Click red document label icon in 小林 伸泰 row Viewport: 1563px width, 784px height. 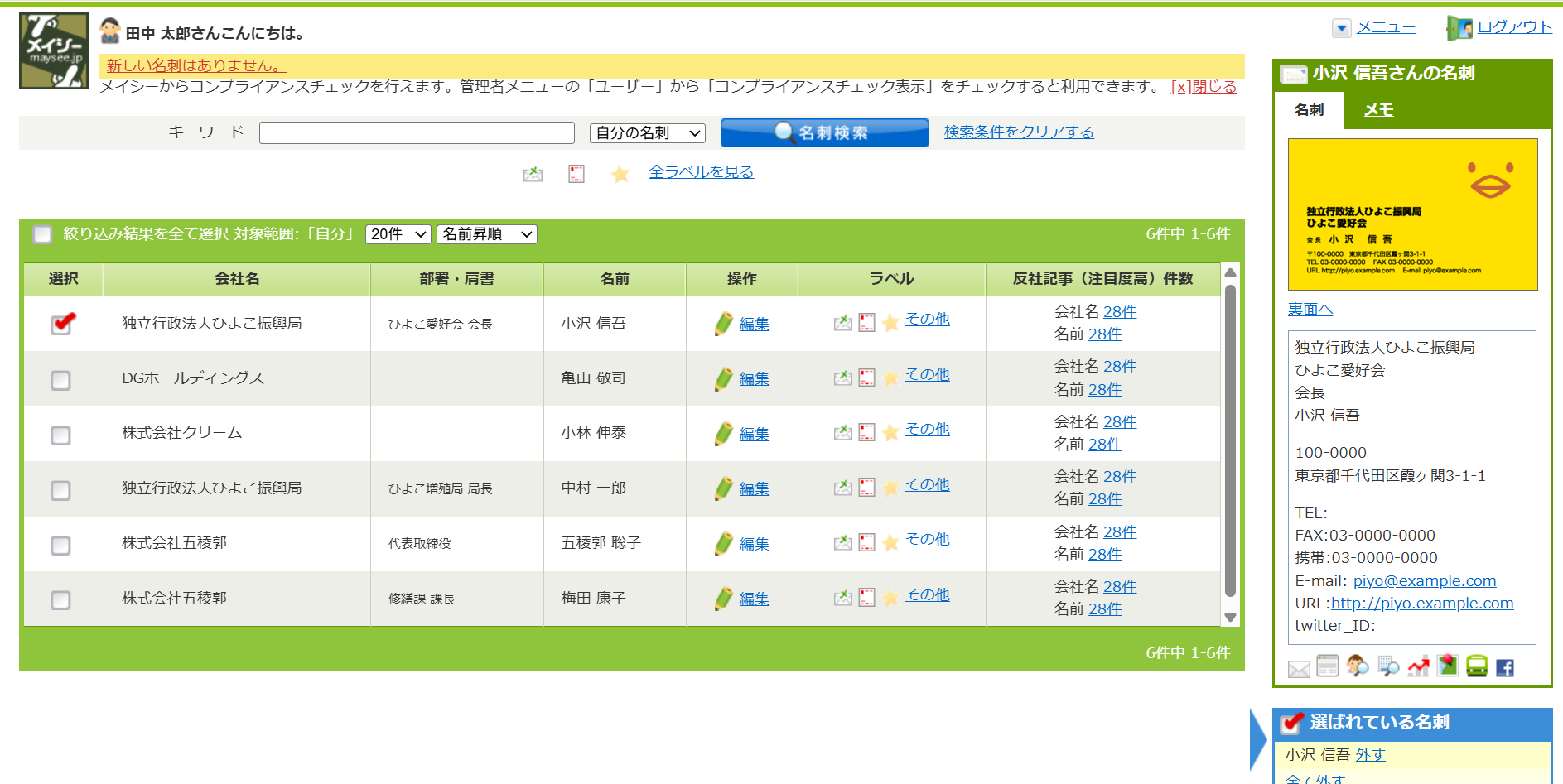(x=866, y=432)
